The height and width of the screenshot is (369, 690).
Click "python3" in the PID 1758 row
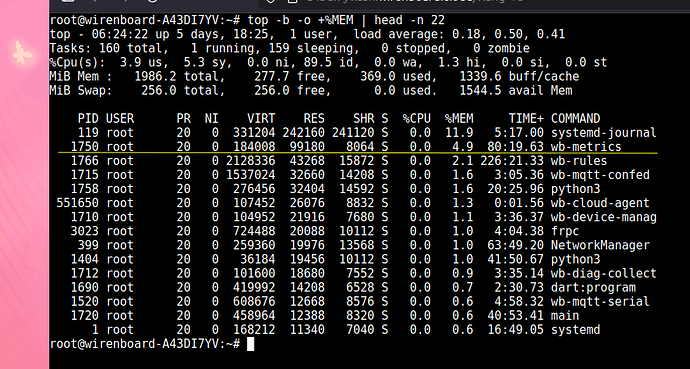click(576, 189)
